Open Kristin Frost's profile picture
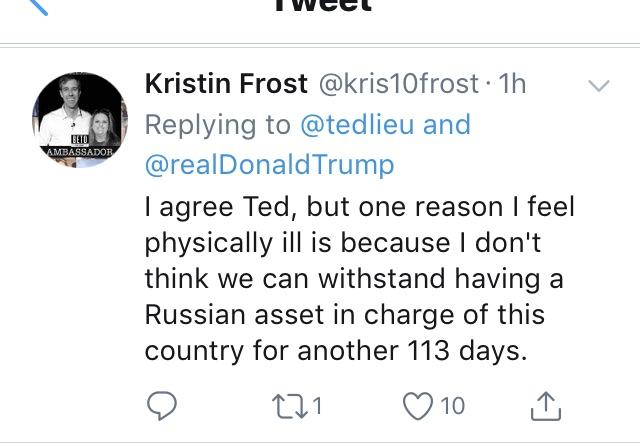The width and height of the screenshot is (640, 448). click(x=79, y=120)
